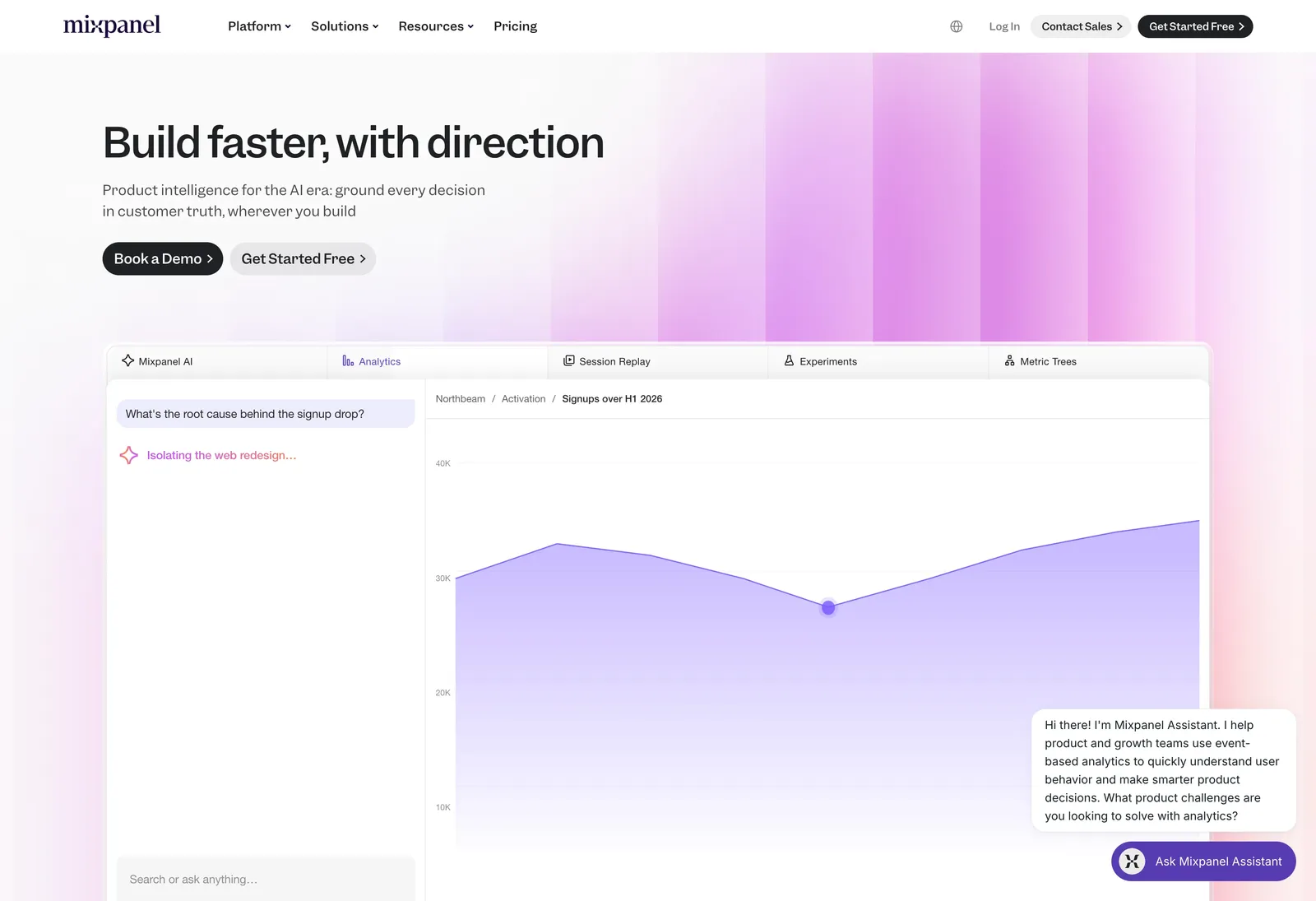The height and width of the screenshot is (901, 1316).
Task: Click the Mixpanel Assistant greeting message
Action: pyautogui.click(x=1164, y=770)
